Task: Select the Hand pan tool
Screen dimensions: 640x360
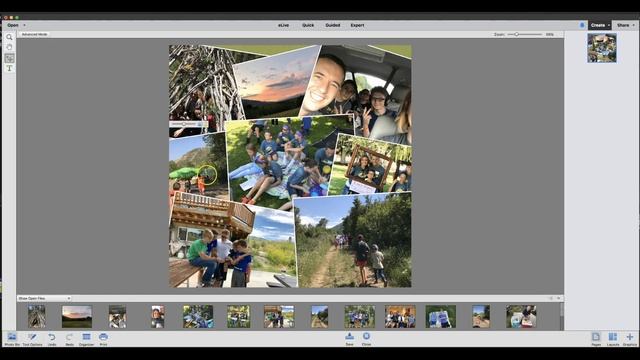Action: tap(9, 47)
